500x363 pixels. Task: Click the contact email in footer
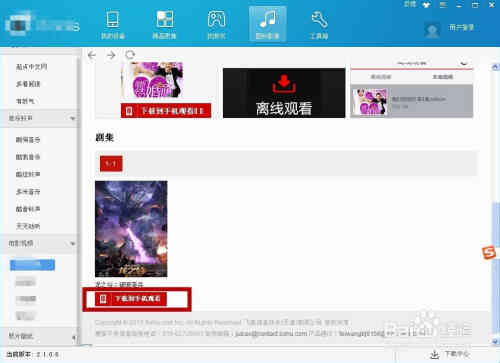pos(271,333)
